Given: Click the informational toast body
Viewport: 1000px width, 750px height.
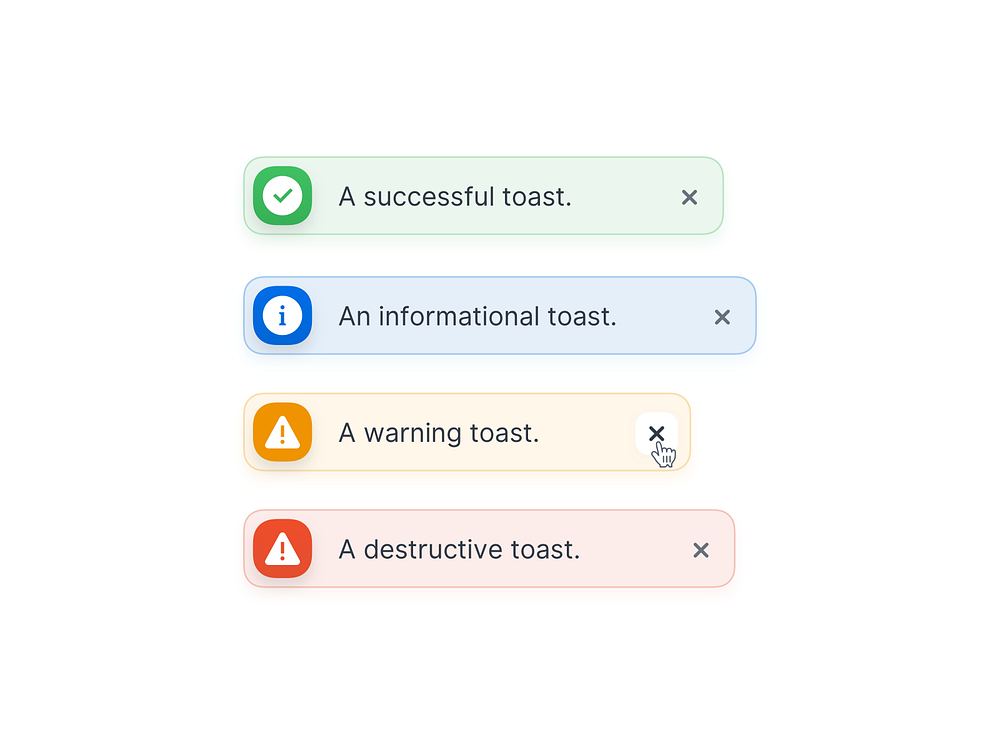Looking at the screenshot, I should [500, 316].
